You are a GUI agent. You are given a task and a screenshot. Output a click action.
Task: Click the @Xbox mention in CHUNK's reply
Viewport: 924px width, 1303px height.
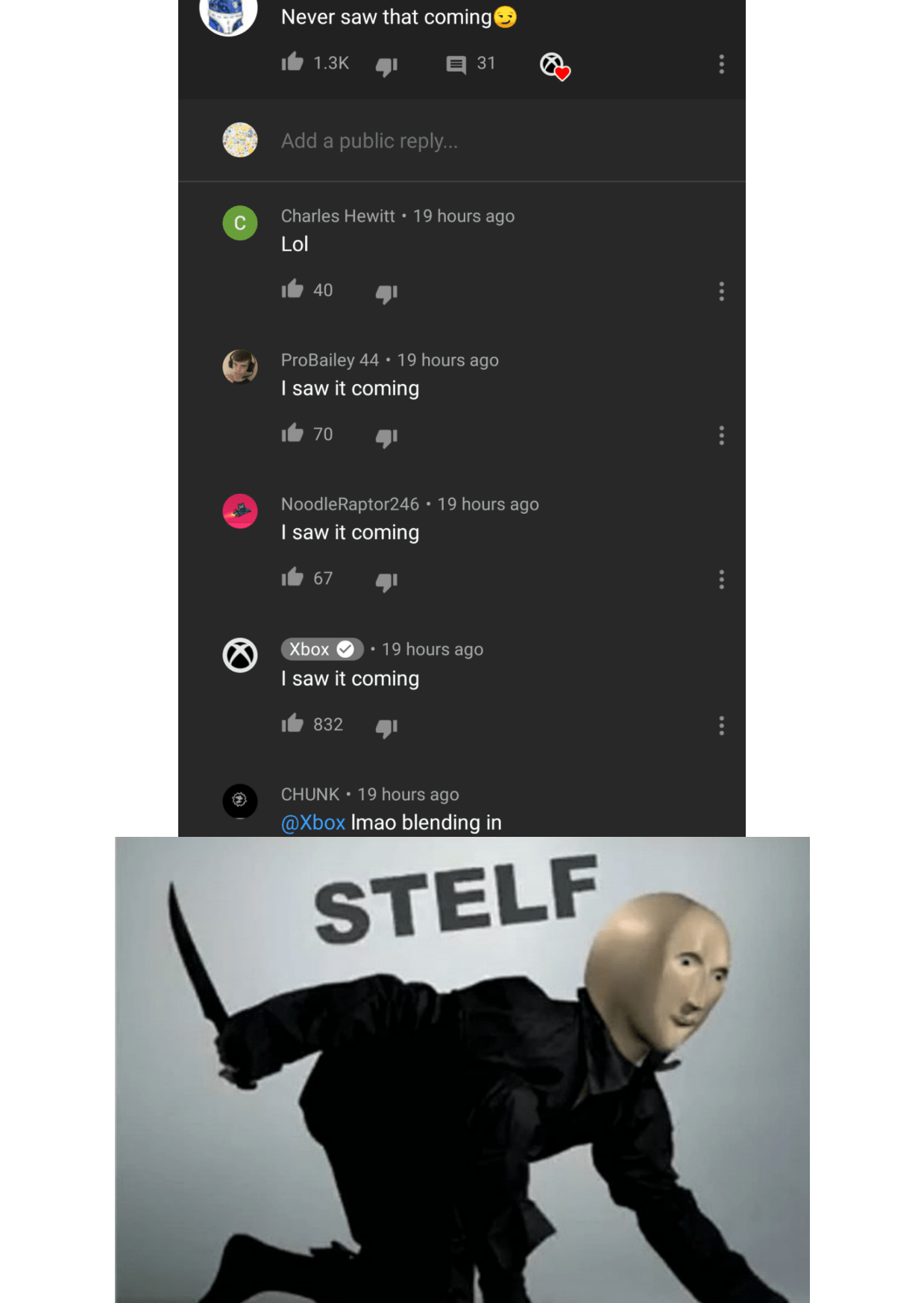pos(312,823)
